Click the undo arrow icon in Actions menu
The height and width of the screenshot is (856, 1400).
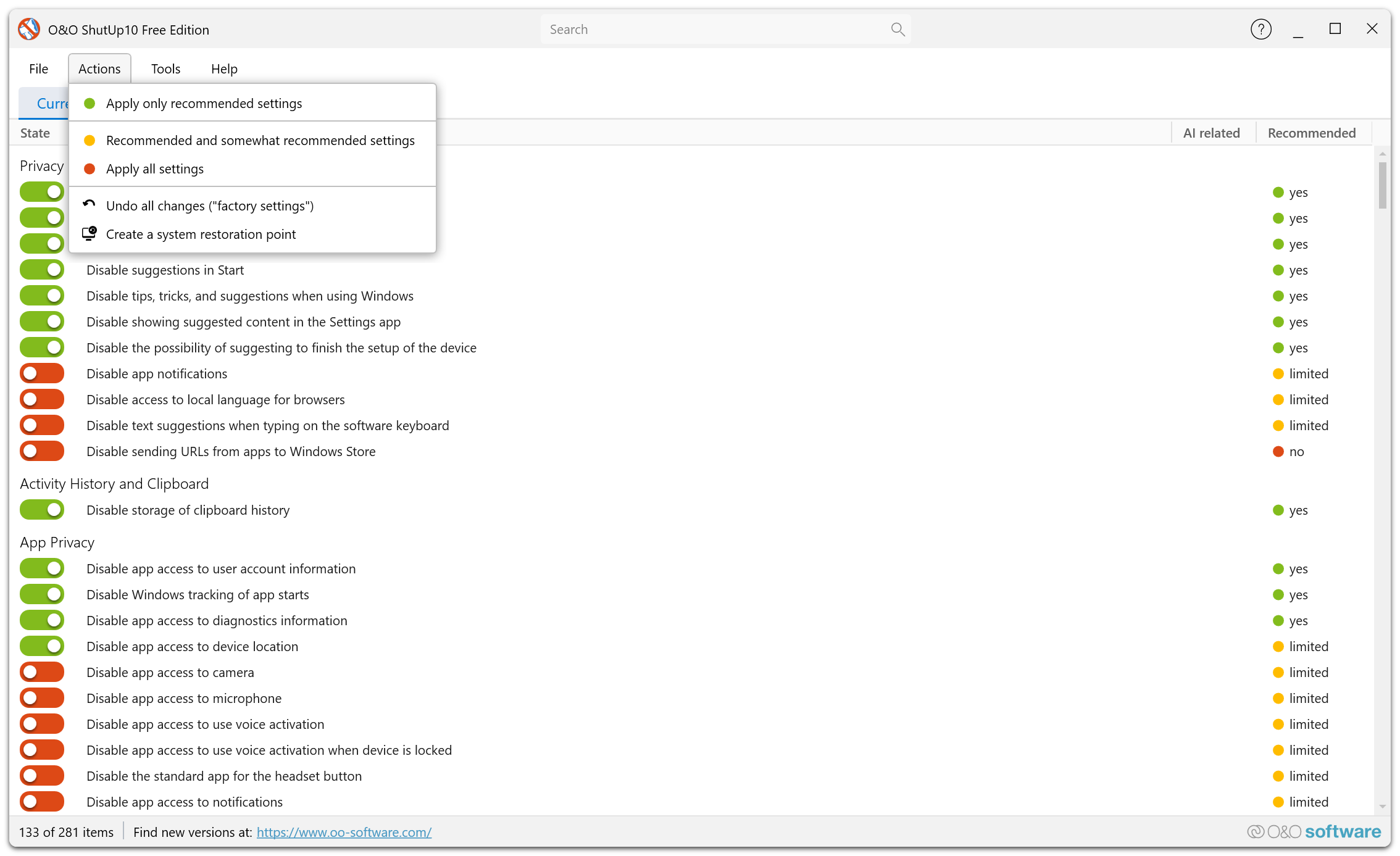tap(89, 204)
